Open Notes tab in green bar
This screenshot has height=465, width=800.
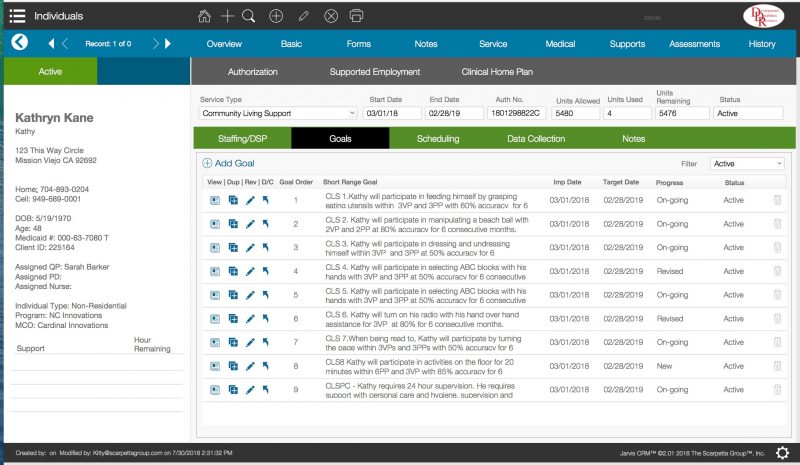pyautogui.click(x=633, y=138)
